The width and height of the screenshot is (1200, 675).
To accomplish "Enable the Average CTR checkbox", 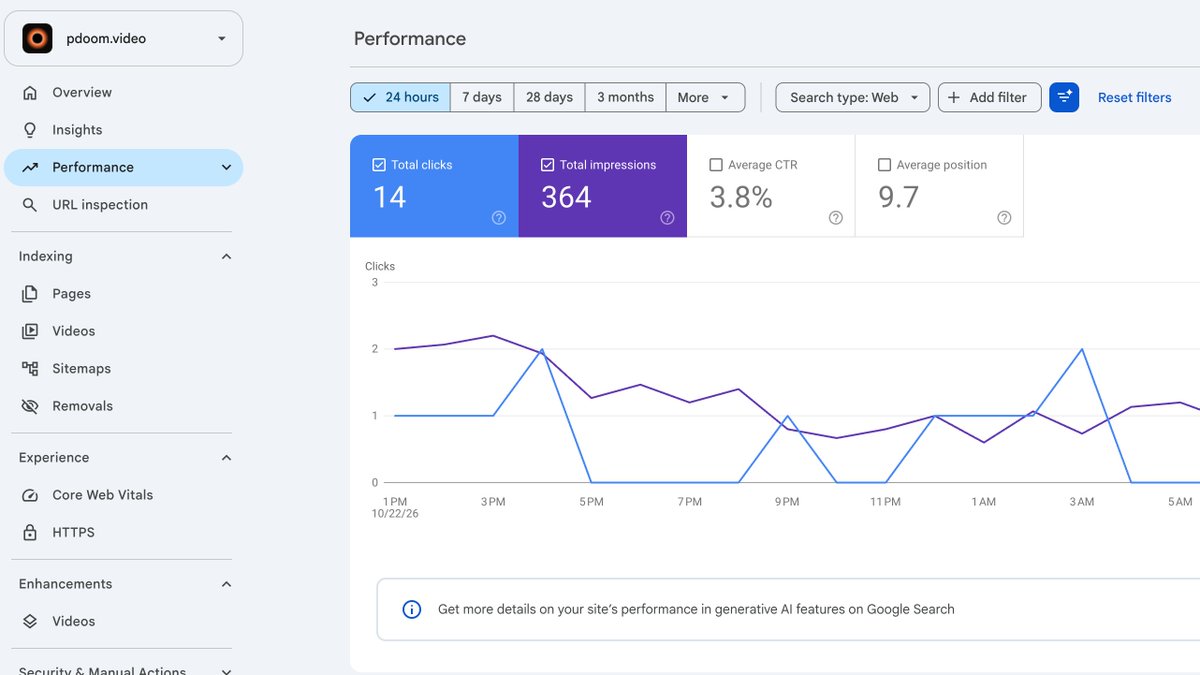I will 716,165.
